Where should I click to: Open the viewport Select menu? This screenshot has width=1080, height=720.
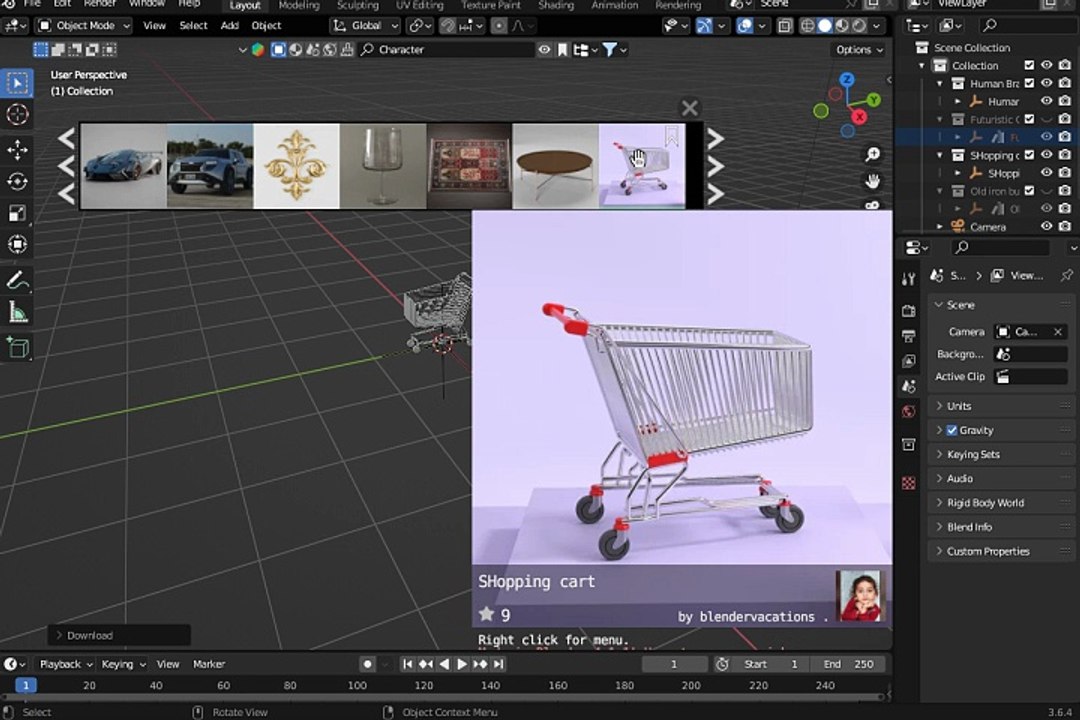pos(193,26)
